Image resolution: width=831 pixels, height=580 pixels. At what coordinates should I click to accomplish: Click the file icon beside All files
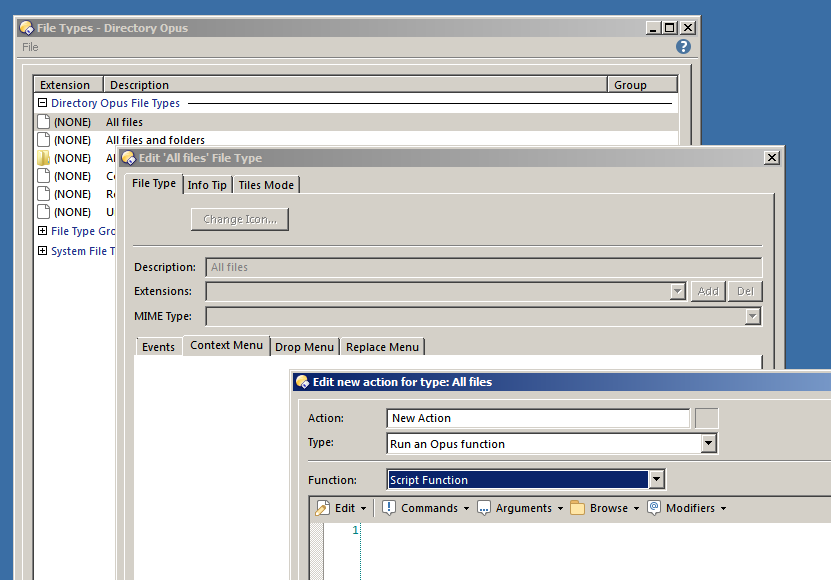43,122
